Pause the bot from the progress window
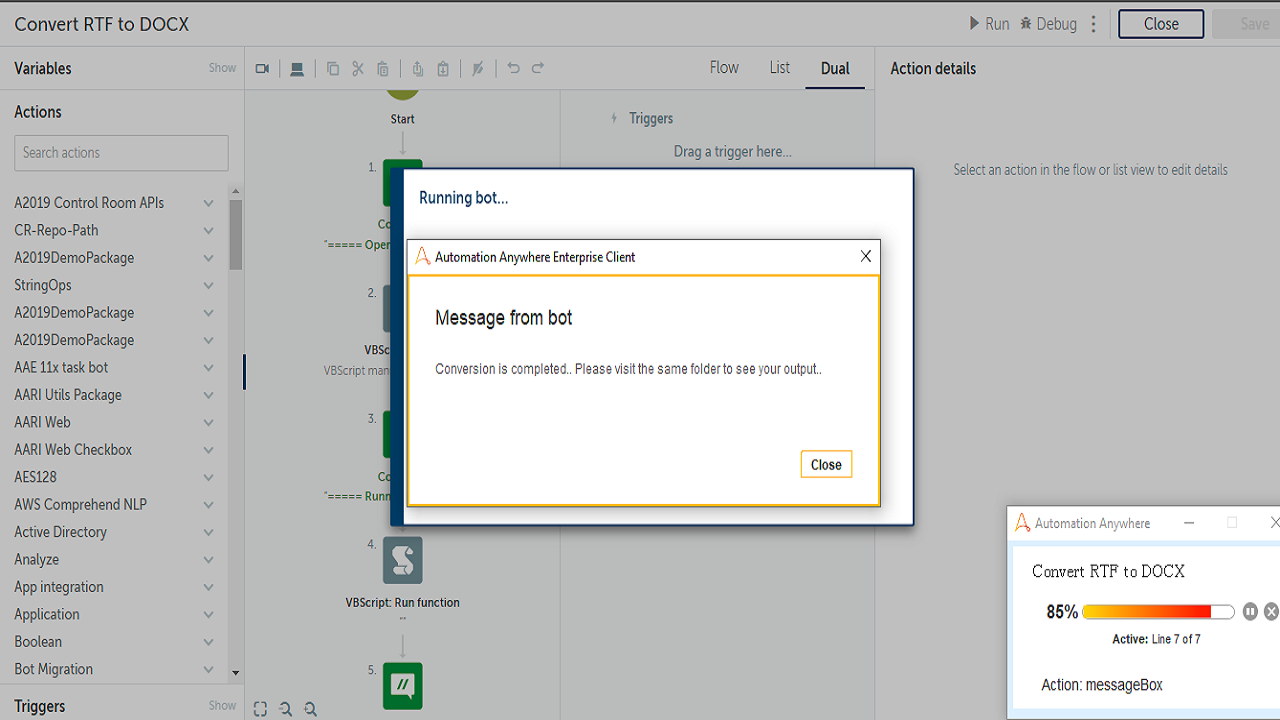This screenshot has width=1280, height=720. coord(1250,611)
